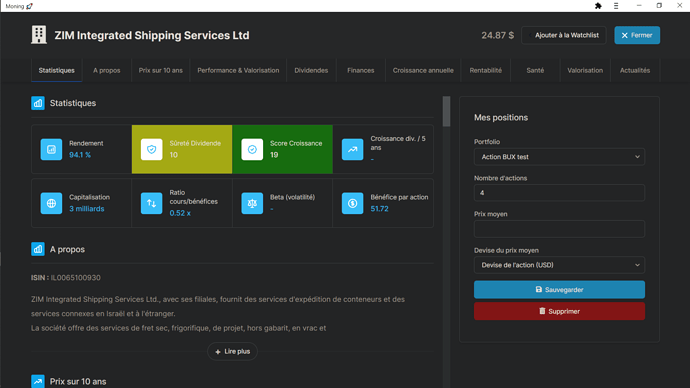Open the Finances tab
Image resolution: width=690 pixels, height=388 pixels.
(x=360, y=70)
